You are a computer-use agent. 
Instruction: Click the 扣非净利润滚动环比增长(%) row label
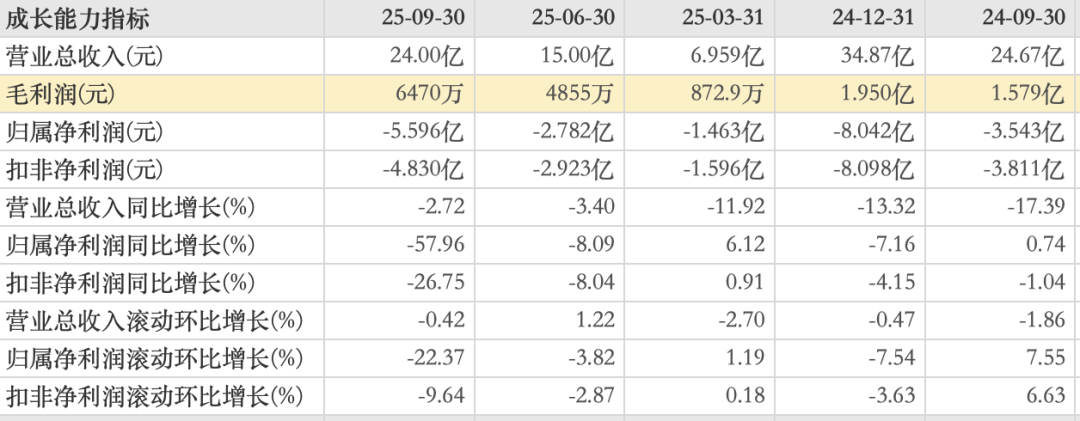click(x=153, y=396)
